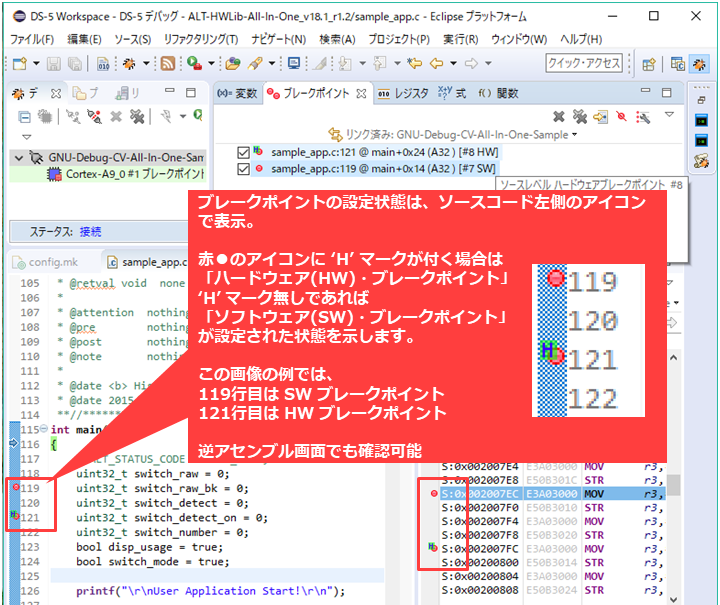Click 接続 status link

(x=90, y=231)
